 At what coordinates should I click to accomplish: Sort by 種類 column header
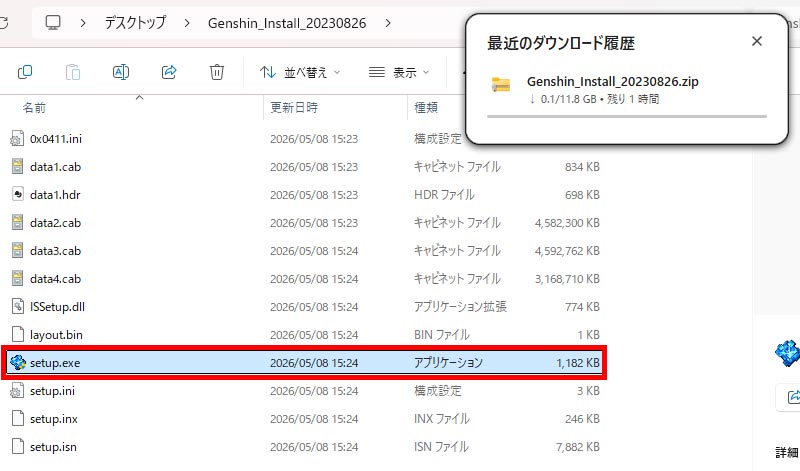click(x=426, y=108)
